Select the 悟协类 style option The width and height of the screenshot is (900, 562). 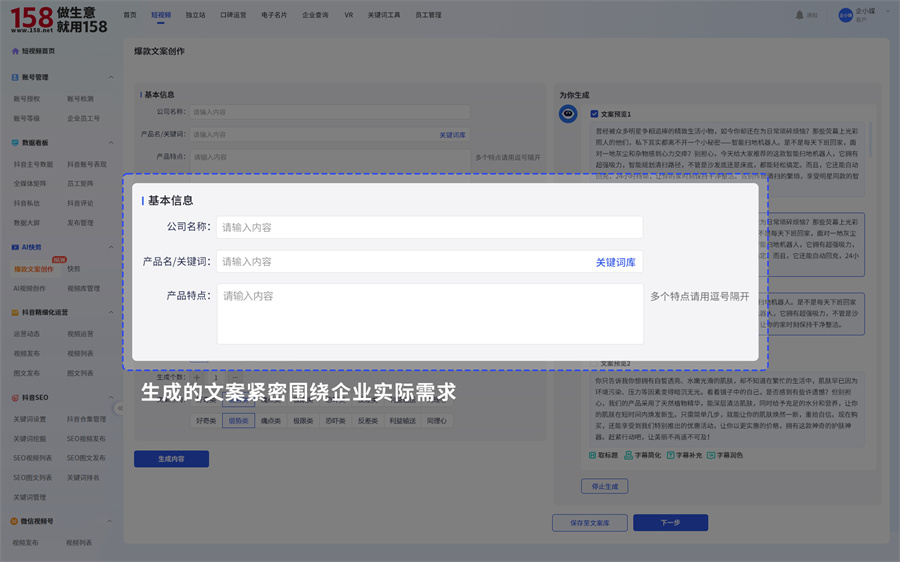238,421
